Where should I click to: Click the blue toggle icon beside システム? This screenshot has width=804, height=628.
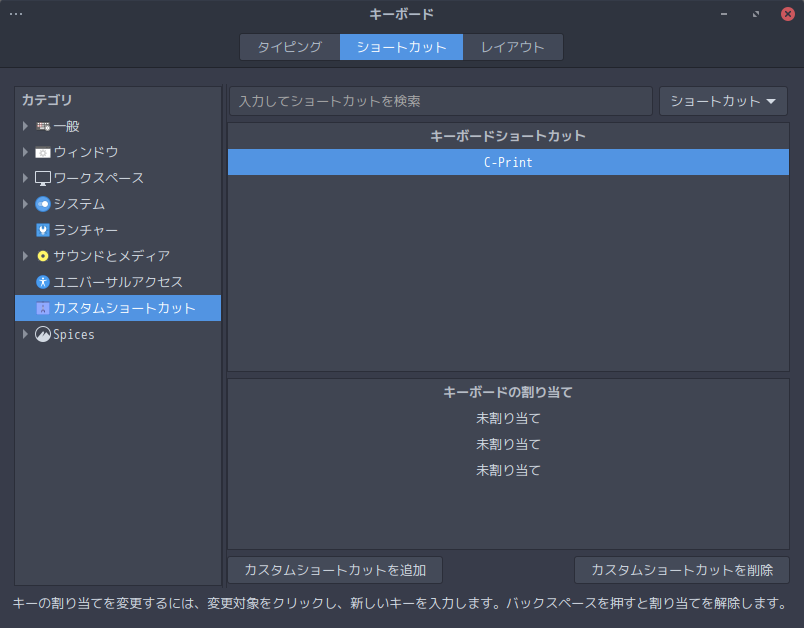(43, 204)
